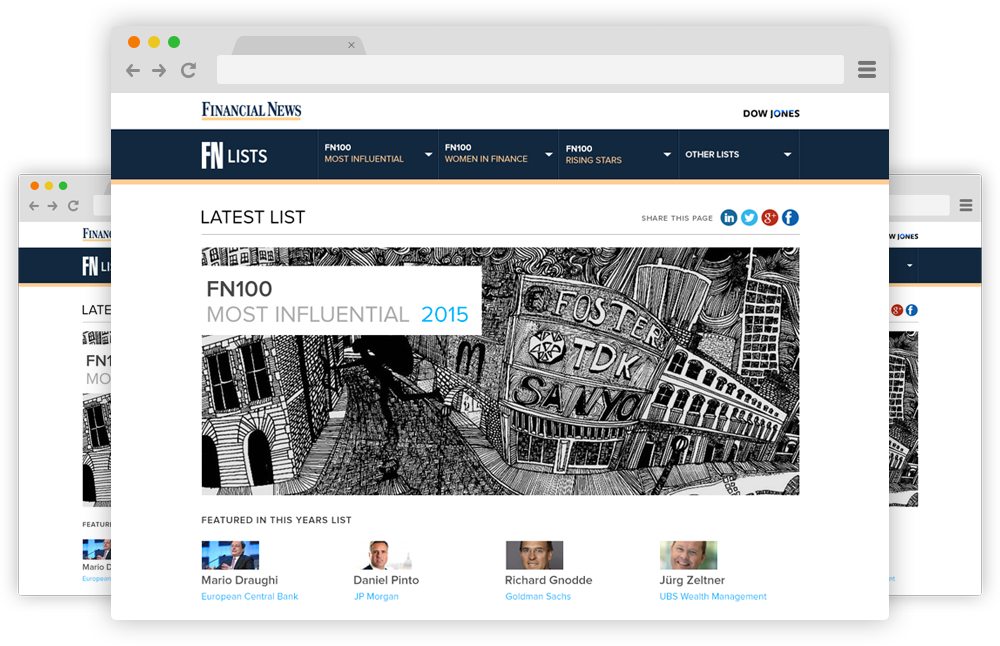Open Richard Gnodde photo thumbnail

click(534, 555)
